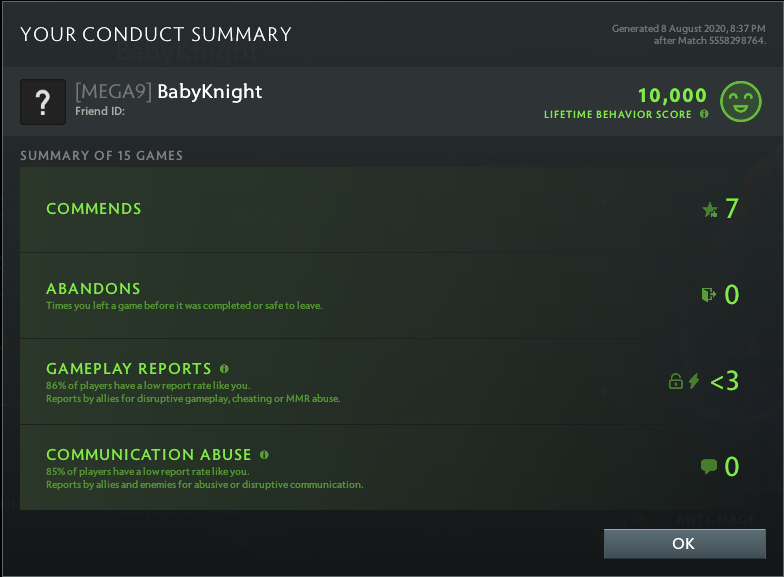Click the '86% of players have a low report rate' line
Viewport: 784px width, 577px height.
[x=148, y=386]
